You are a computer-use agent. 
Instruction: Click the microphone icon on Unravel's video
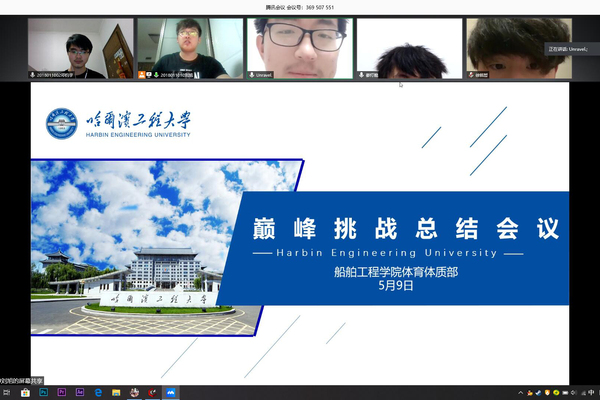252,74
